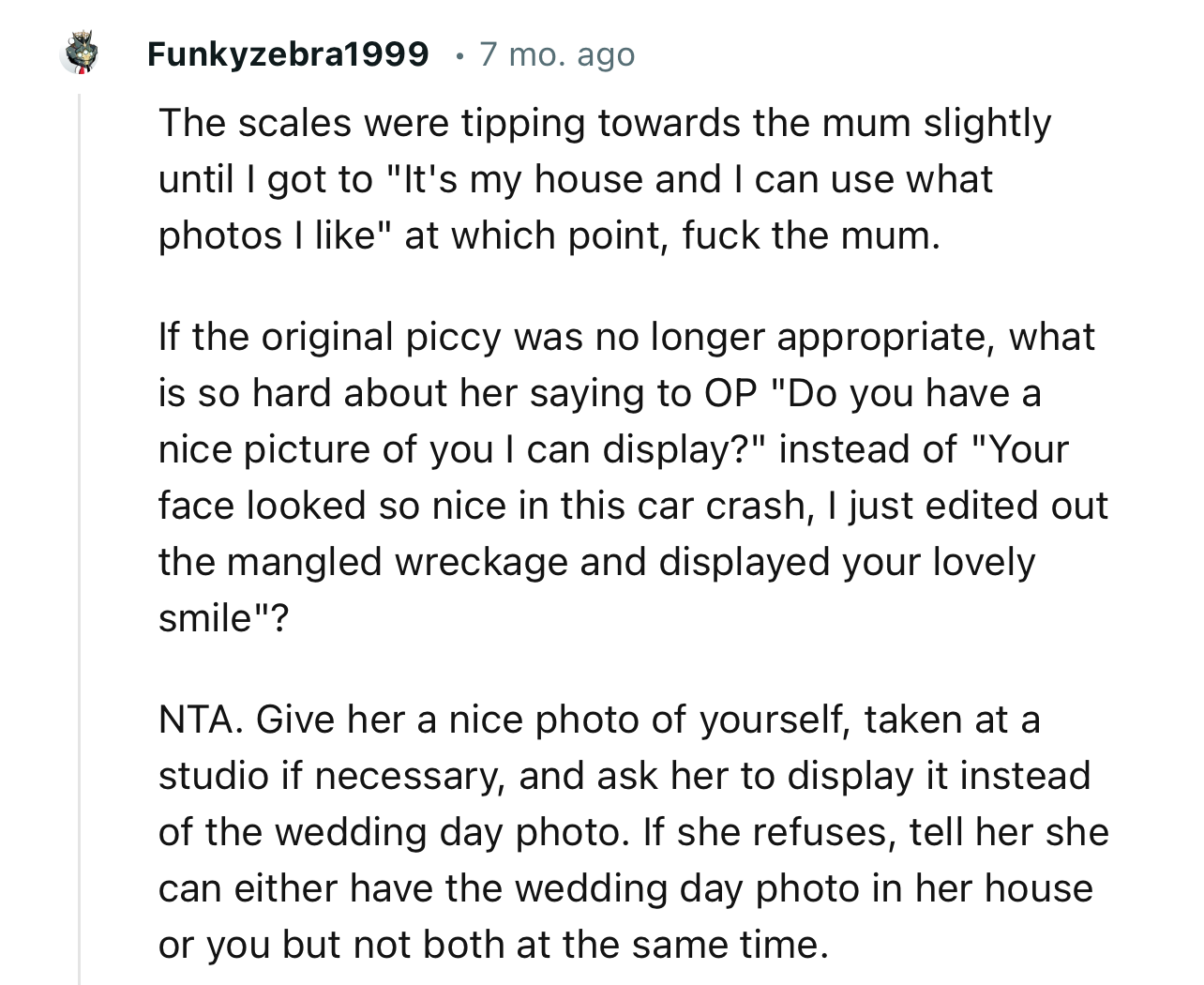
Task: Click the dot separator beside the username
Action: click(456, 55)
